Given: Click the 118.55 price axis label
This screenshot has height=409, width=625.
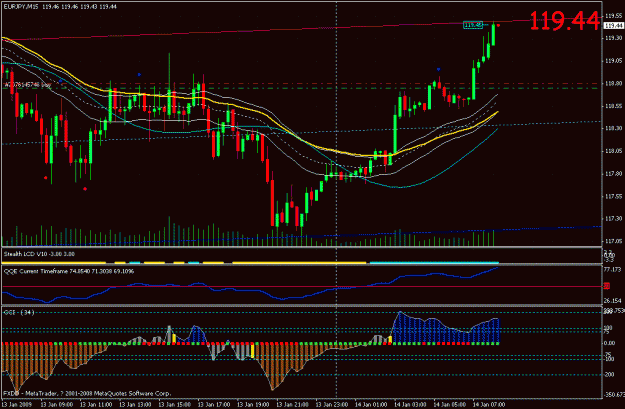Looking at the screenshot, I should click(614, 106).
